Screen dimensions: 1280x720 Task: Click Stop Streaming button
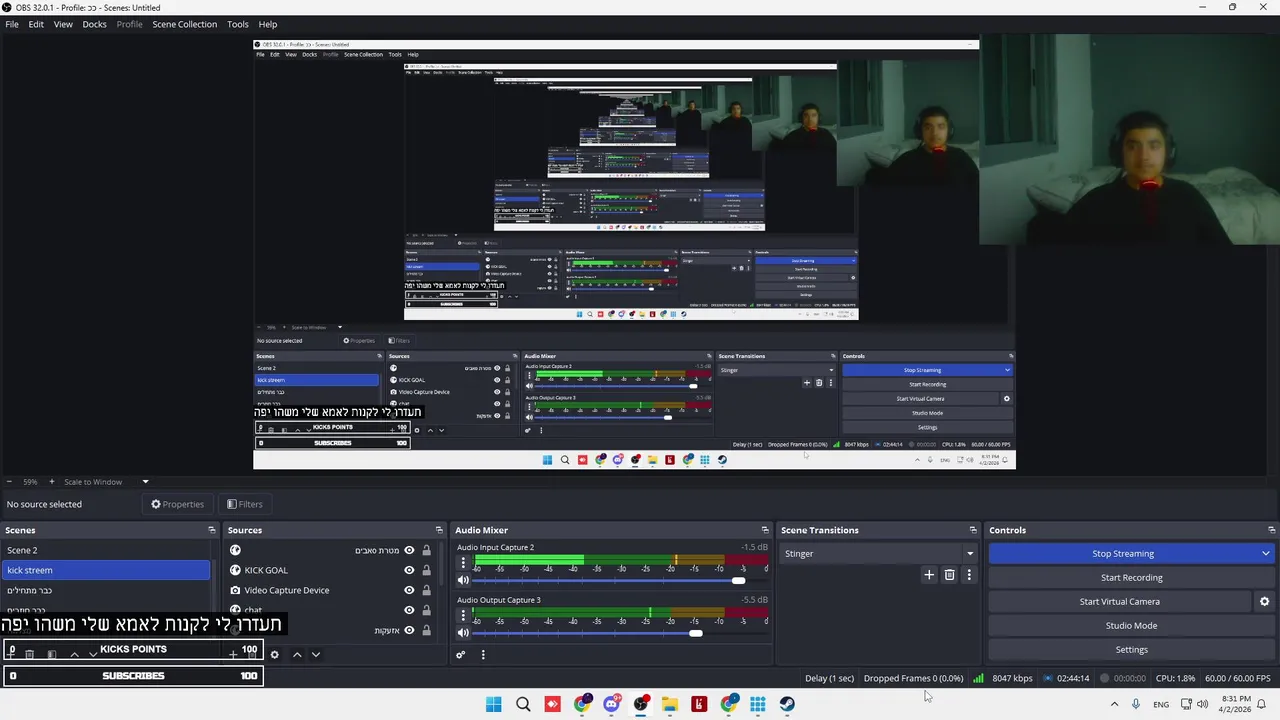pyautogui.click(x=1122, y=554)
